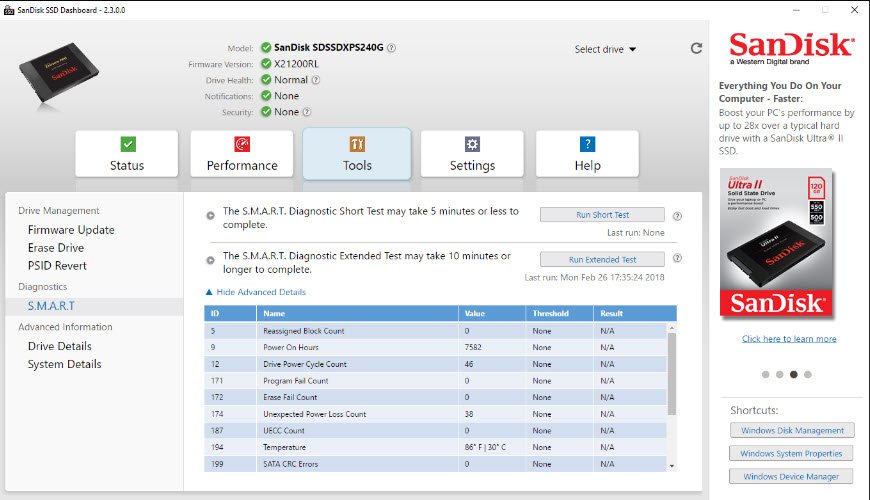The image size is (870, 500).
Task: Open Windows Device Manager shortcut
Action: coord(791,477)
